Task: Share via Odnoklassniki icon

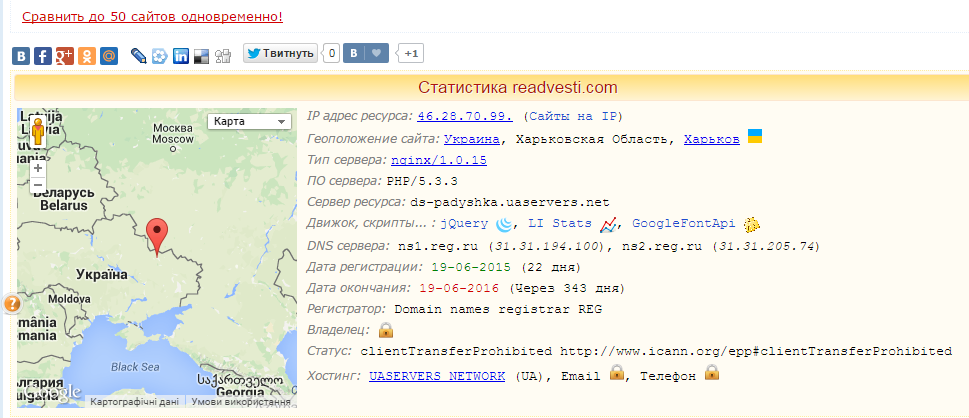Action: click(87, 56)
